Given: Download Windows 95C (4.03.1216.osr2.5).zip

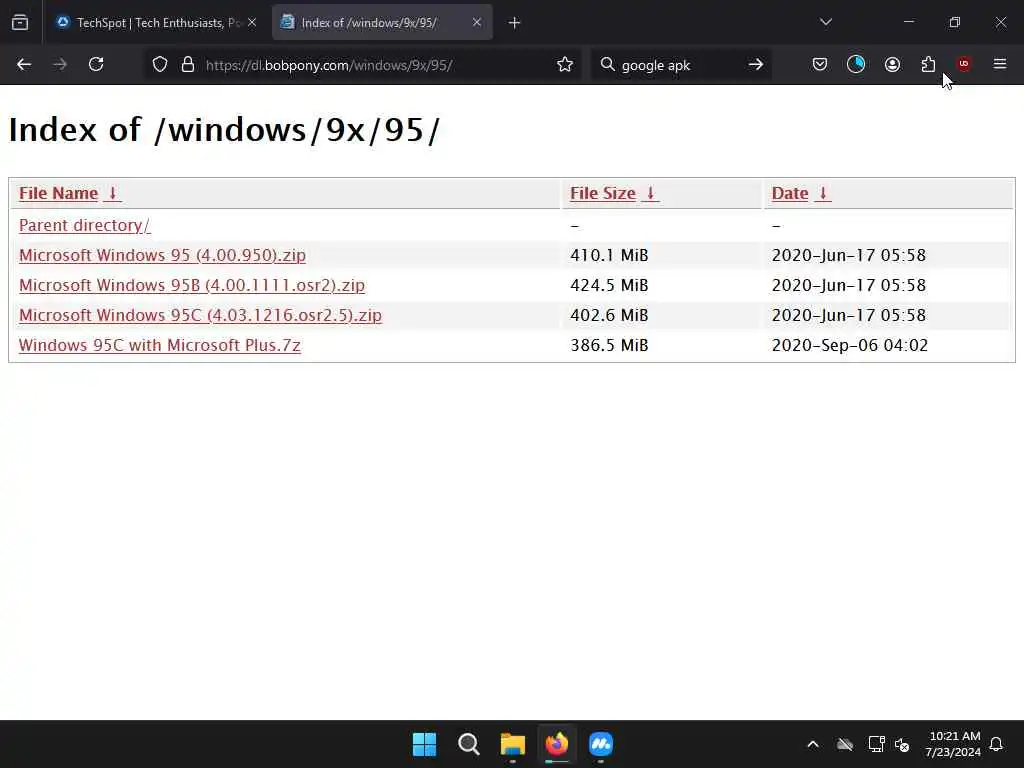Looking at the screenshot, I should (x=200, y=315).
